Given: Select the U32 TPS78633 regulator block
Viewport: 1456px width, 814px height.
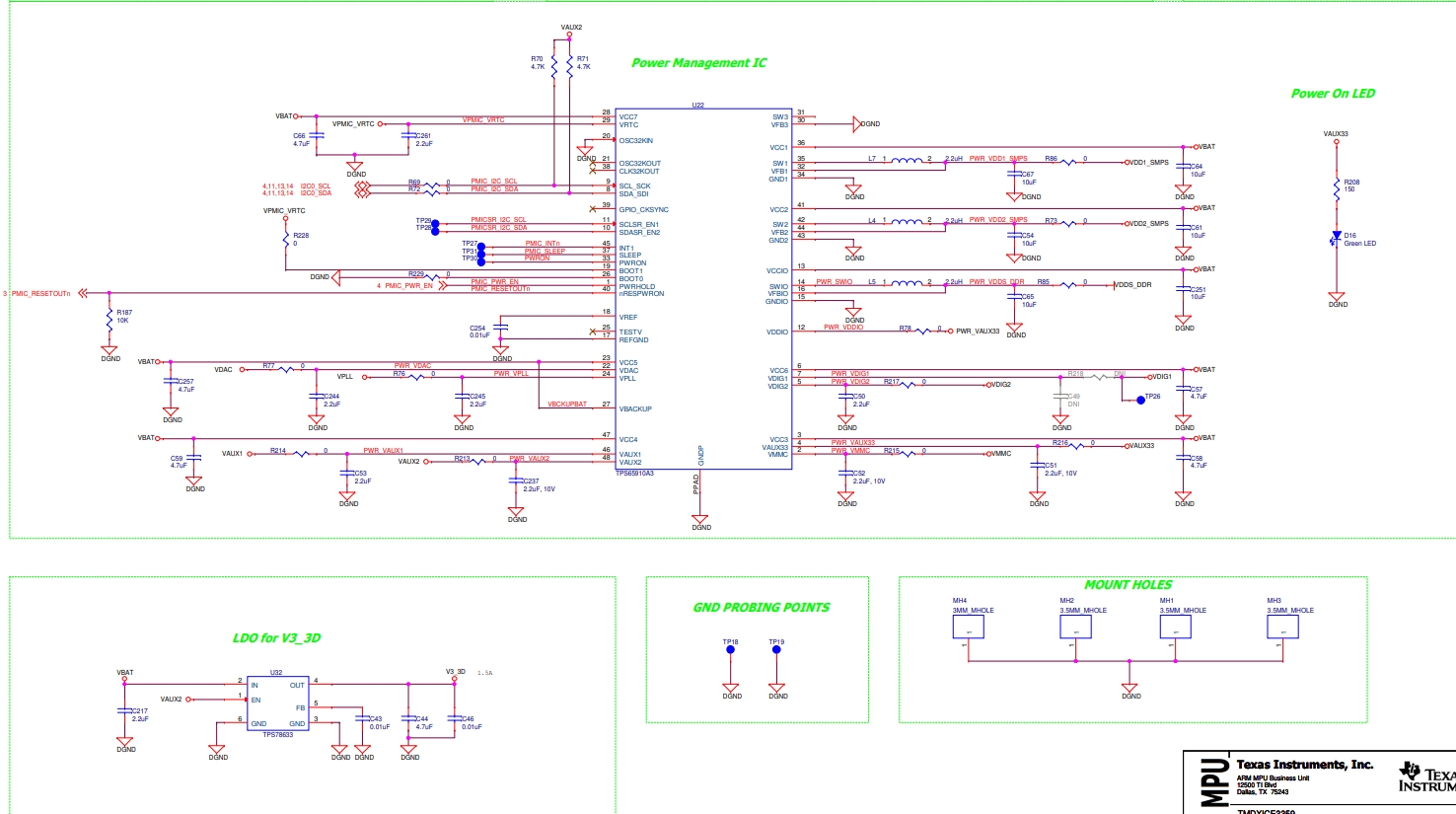Looking at the screenshot, I should (276, 704).
